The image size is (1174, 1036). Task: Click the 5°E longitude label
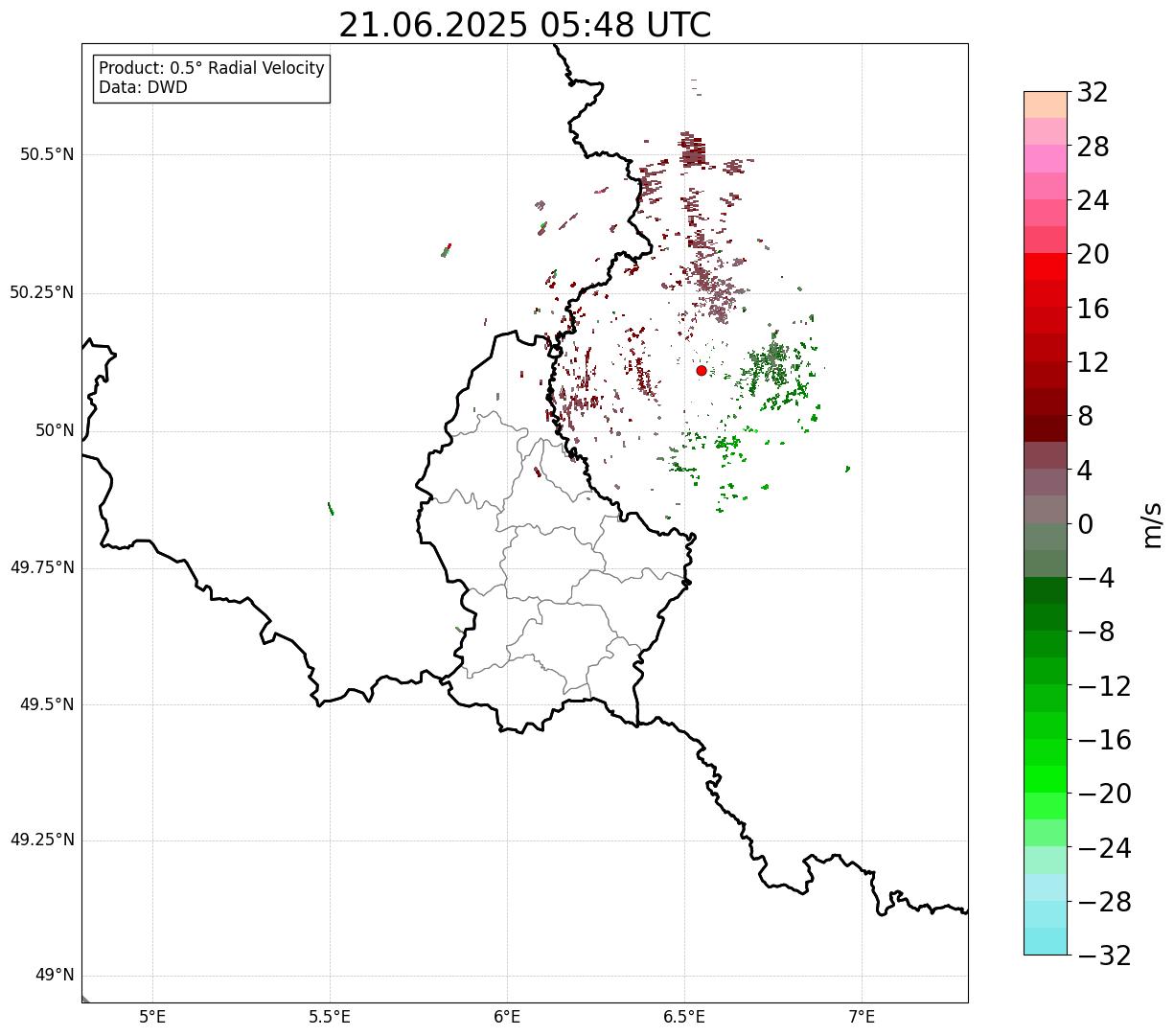pyautogui.click(x=152, y=1017)
